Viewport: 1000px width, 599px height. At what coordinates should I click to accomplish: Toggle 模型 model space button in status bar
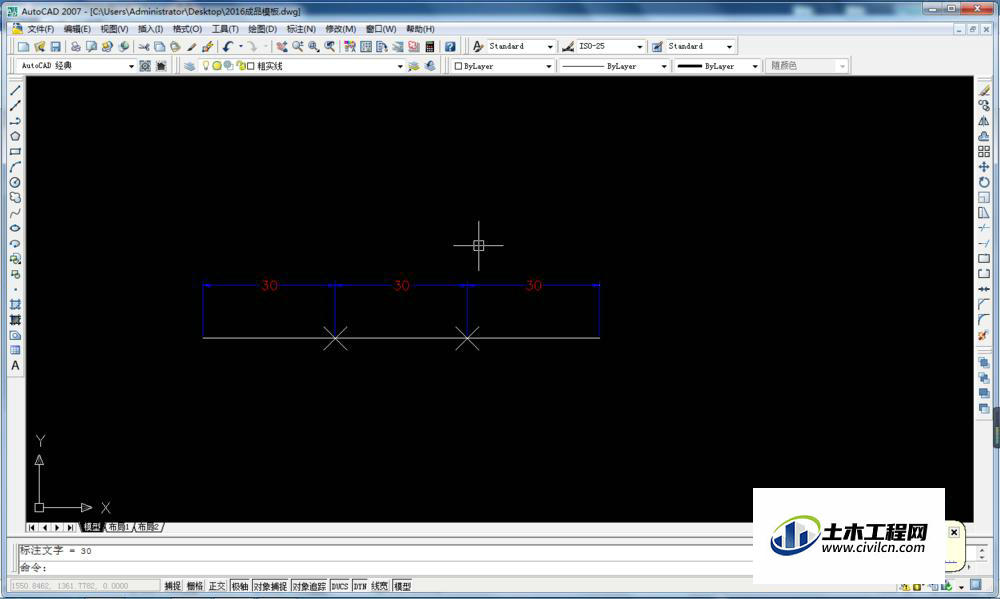click(x=402, y=586)
